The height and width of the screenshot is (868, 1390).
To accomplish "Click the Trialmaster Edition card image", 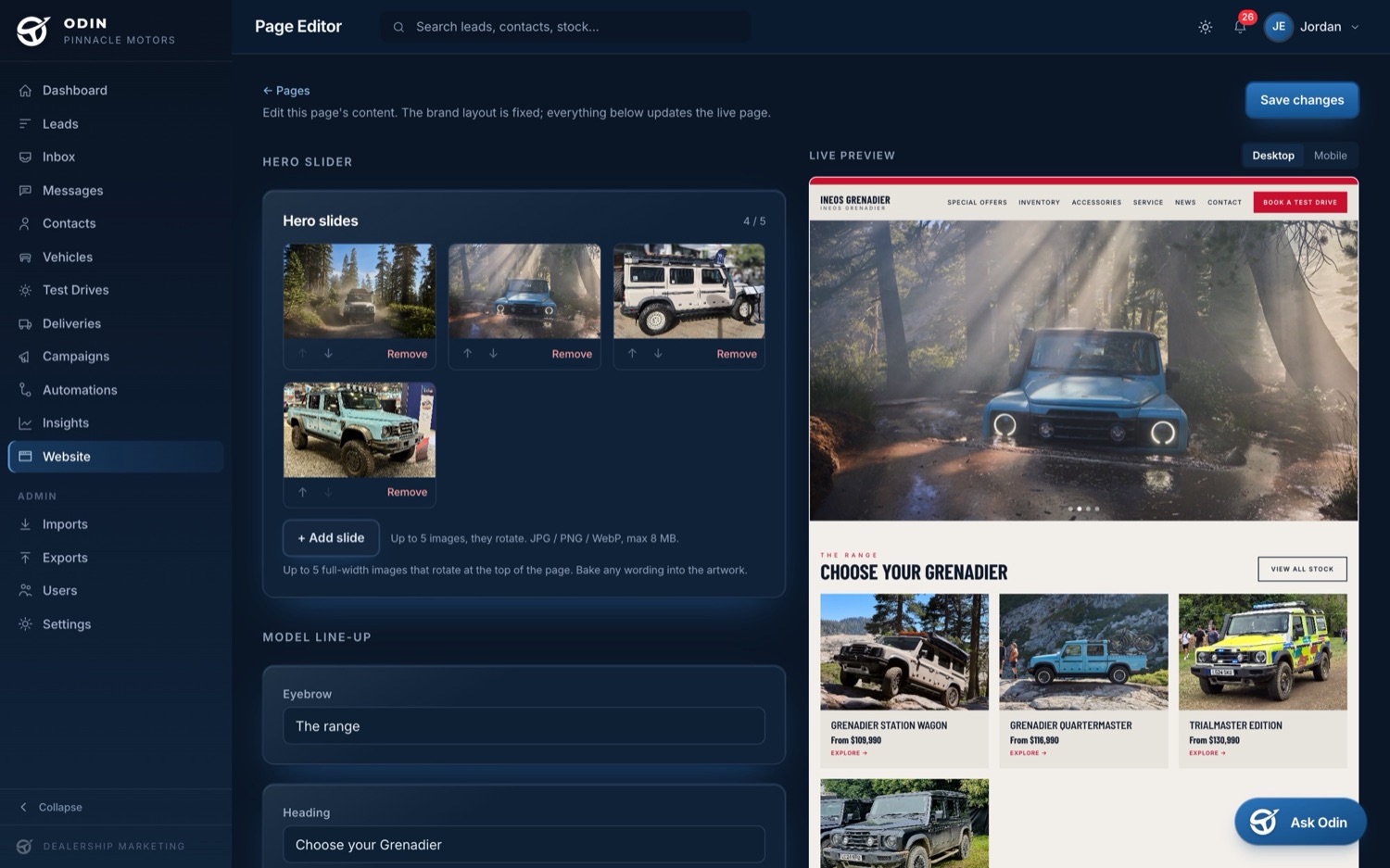I will (x=1262, y=652).
